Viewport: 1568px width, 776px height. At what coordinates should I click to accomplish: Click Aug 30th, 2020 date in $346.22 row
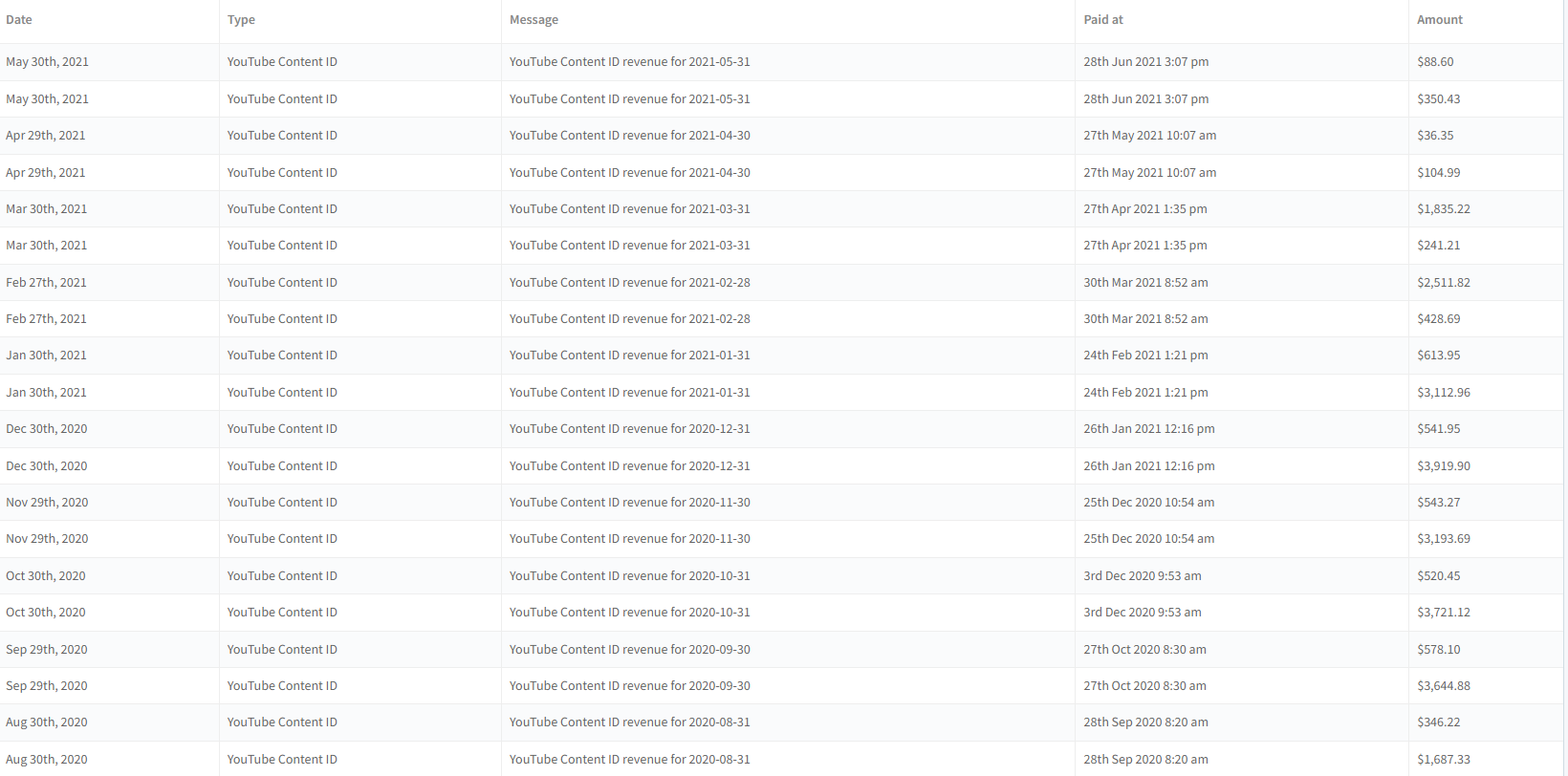46,722
